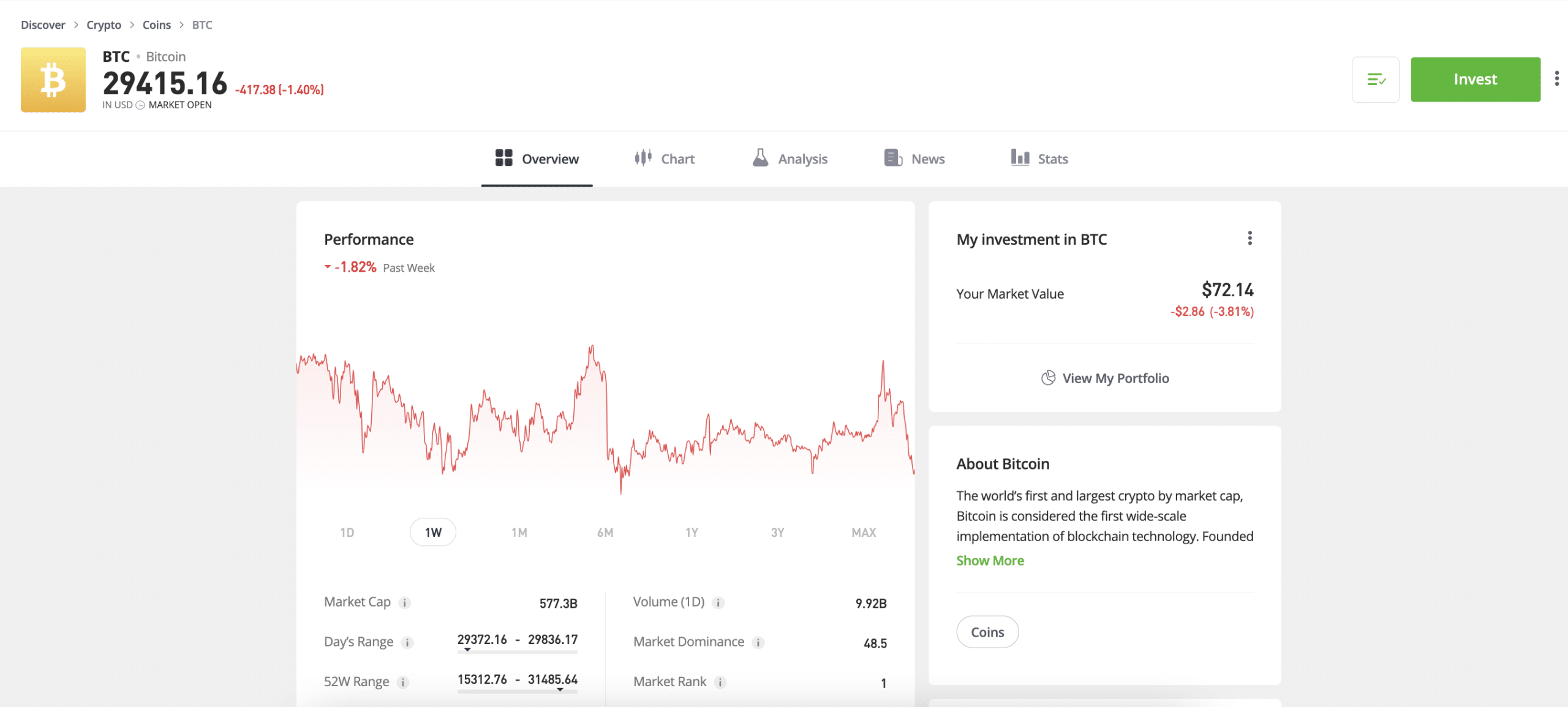Select the 1W performance range
Viewport: 1568px width, 707px height.
click(x=433, y=533)
